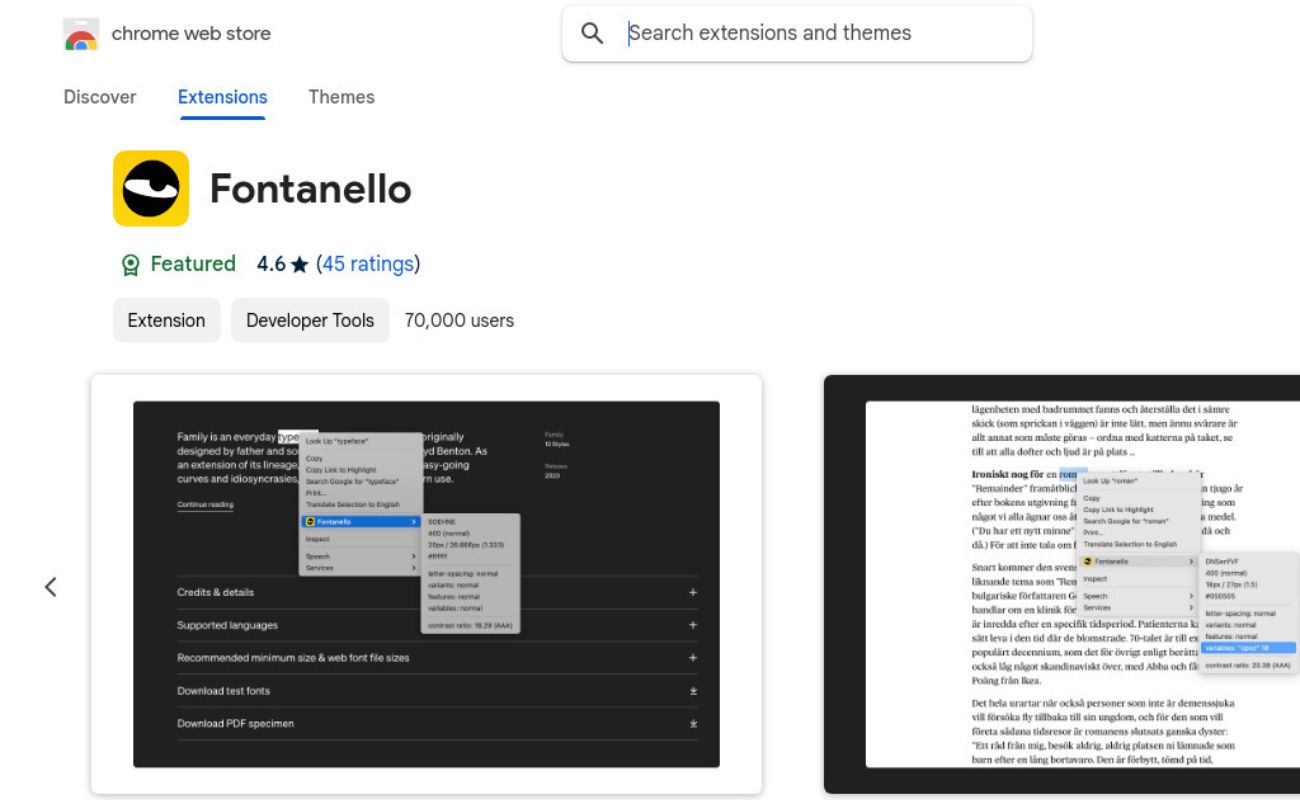Click the chrome web store title text
This screenshot has width=1300, height=800.
pyautogui.click(x=191, y=33)
